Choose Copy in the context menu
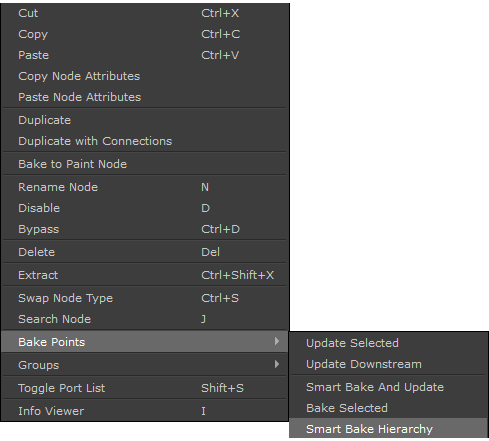Viewport: 489px width, 441px height. pyautogui.click(x=145, y=34)
